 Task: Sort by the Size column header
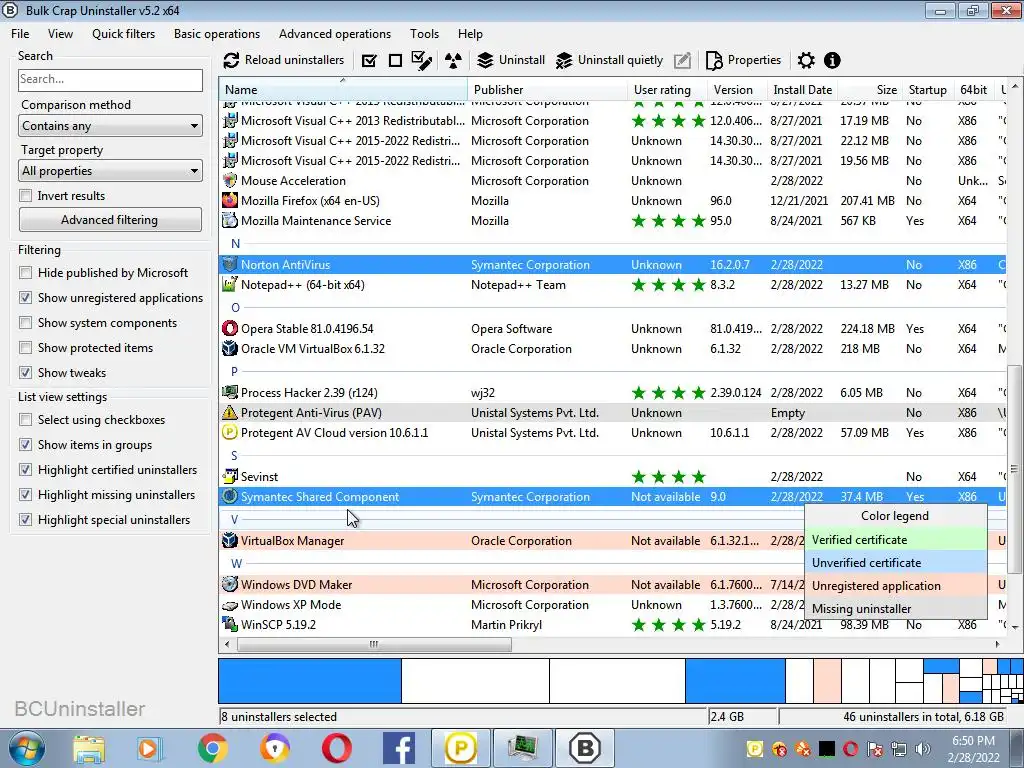870,89
